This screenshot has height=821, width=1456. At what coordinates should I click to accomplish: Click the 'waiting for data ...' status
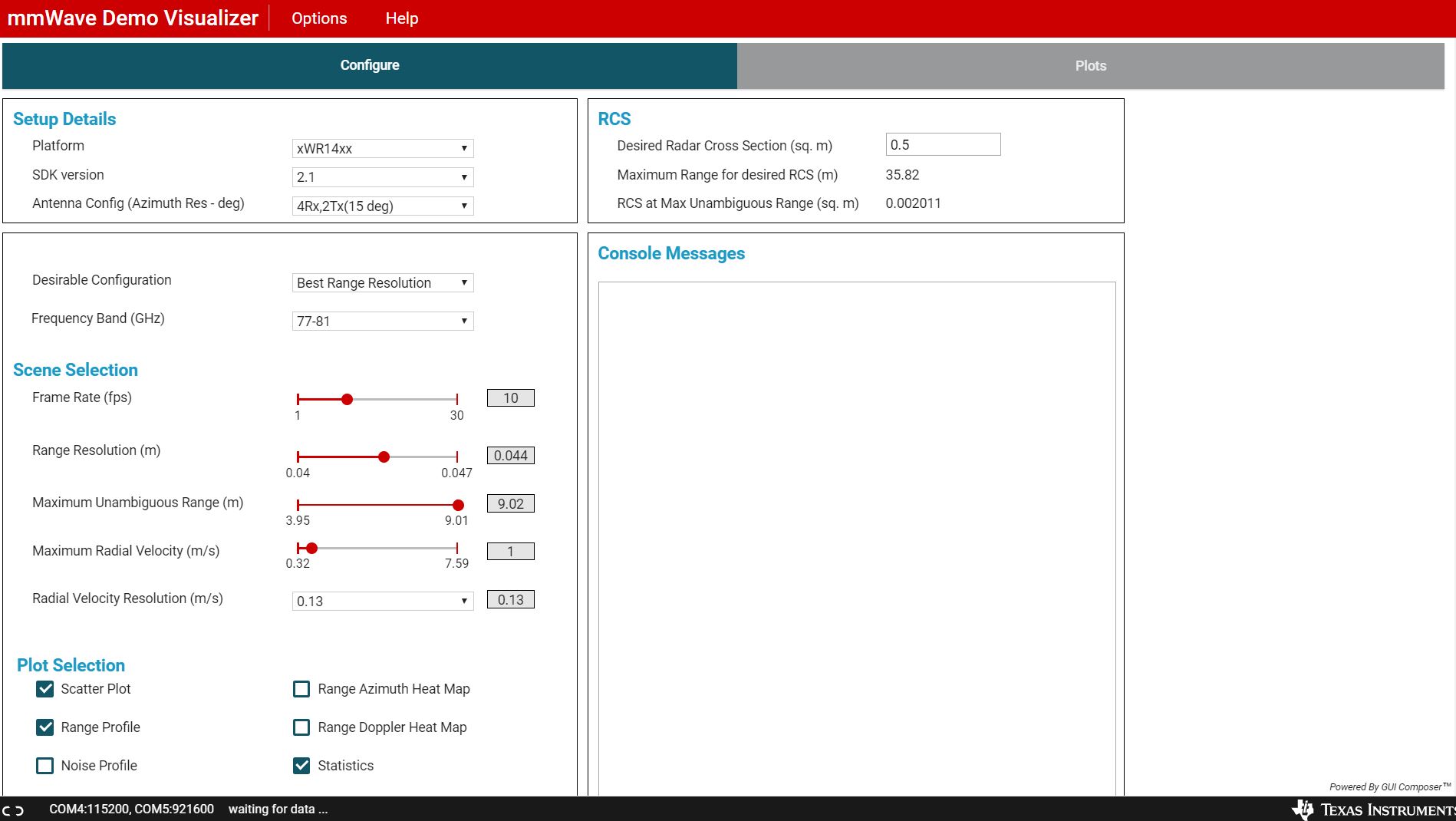pos(278,809)
